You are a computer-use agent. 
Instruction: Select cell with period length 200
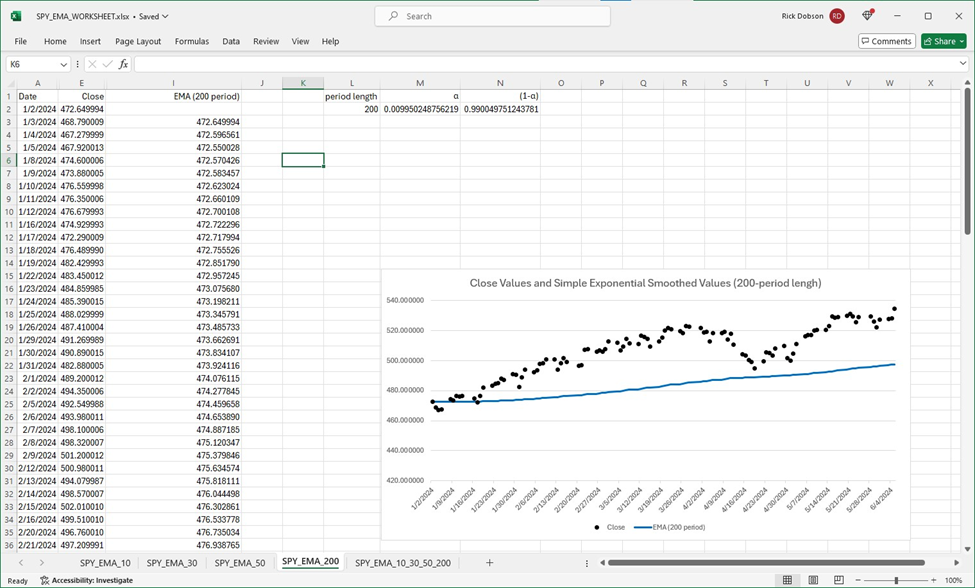tap(352, 109)
